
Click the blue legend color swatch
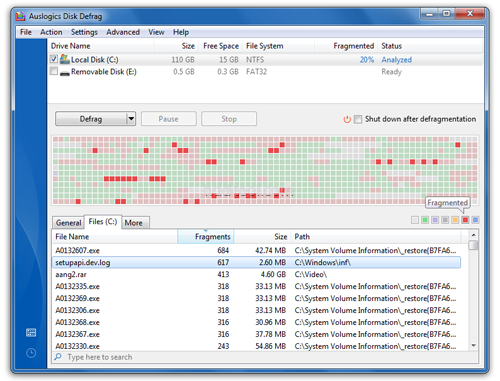[x=475, y=220]
